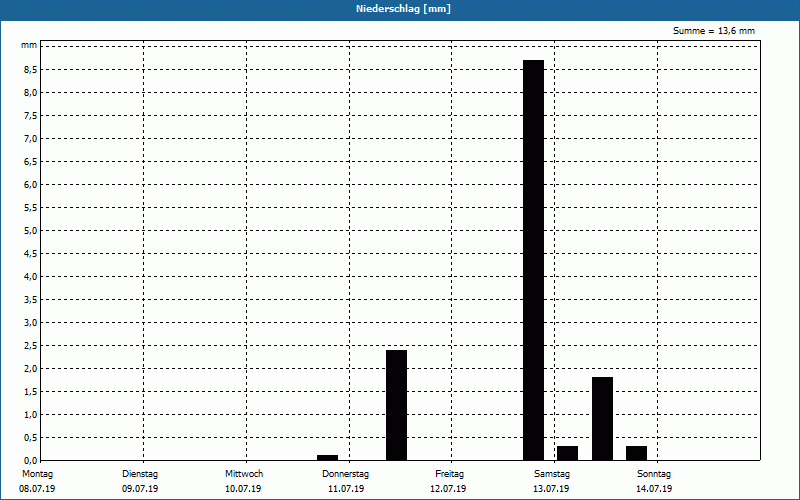Screen dimensions: 800x500
Task: Click the 0,0 y-axis label
Action: point(31,461)
